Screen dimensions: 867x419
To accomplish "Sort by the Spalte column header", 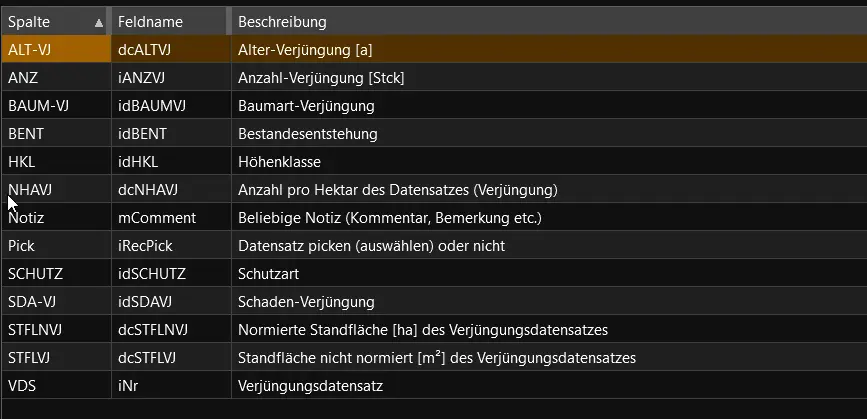I will coord(40,22).
